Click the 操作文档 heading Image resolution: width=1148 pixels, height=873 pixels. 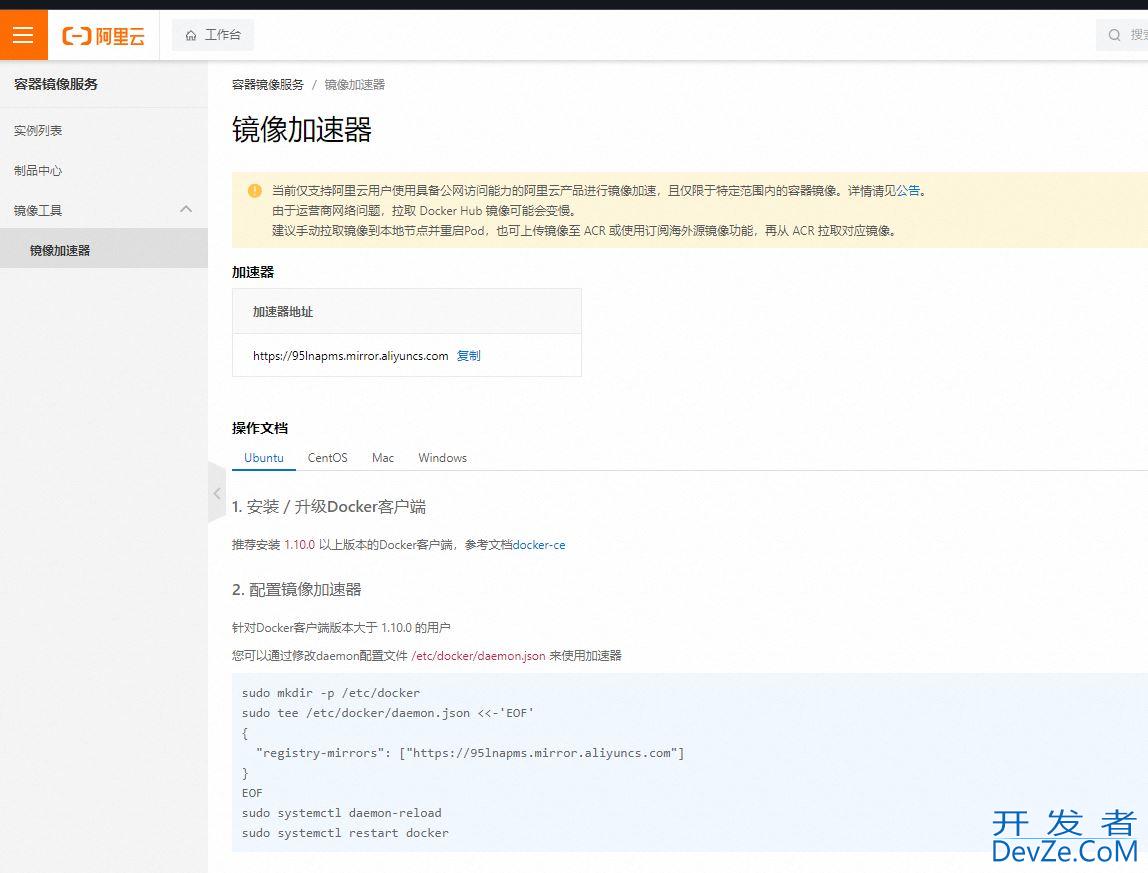point(260,428)
